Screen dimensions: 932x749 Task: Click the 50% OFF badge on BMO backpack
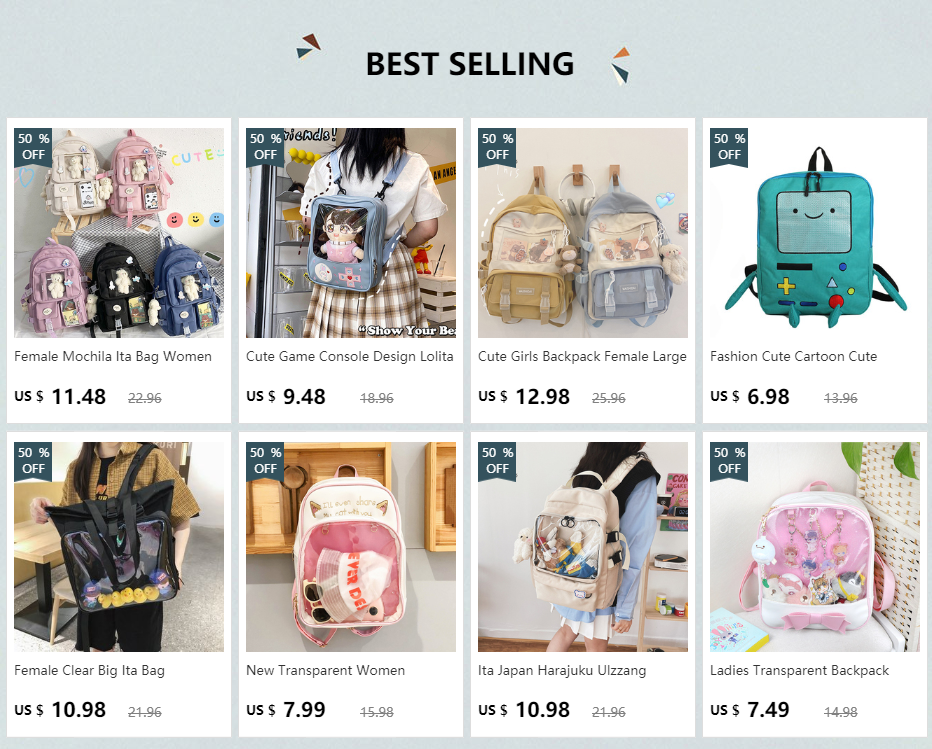[729, 147]
